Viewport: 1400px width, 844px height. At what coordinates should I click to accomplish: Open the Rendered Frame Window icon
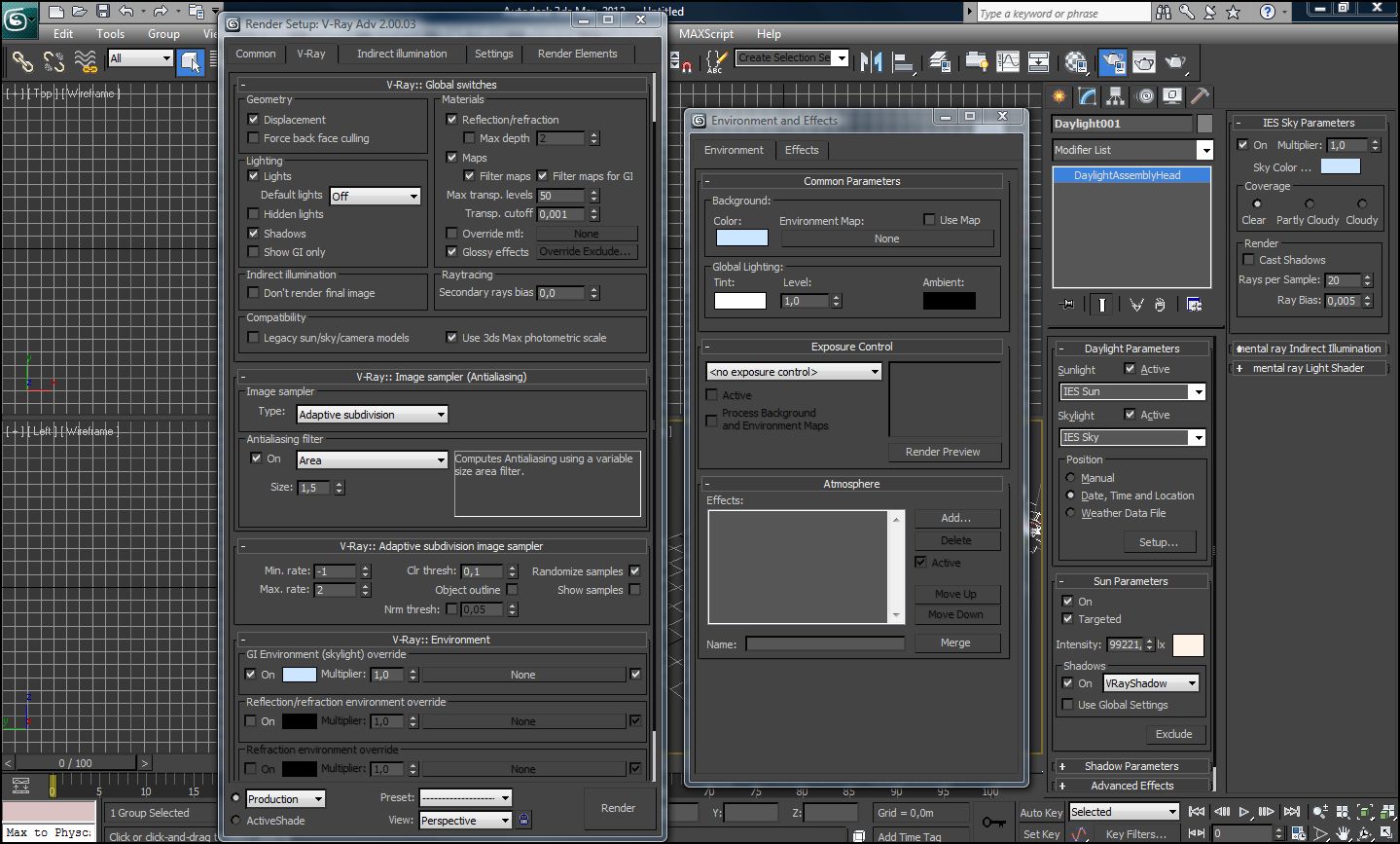coord(1143,62)
